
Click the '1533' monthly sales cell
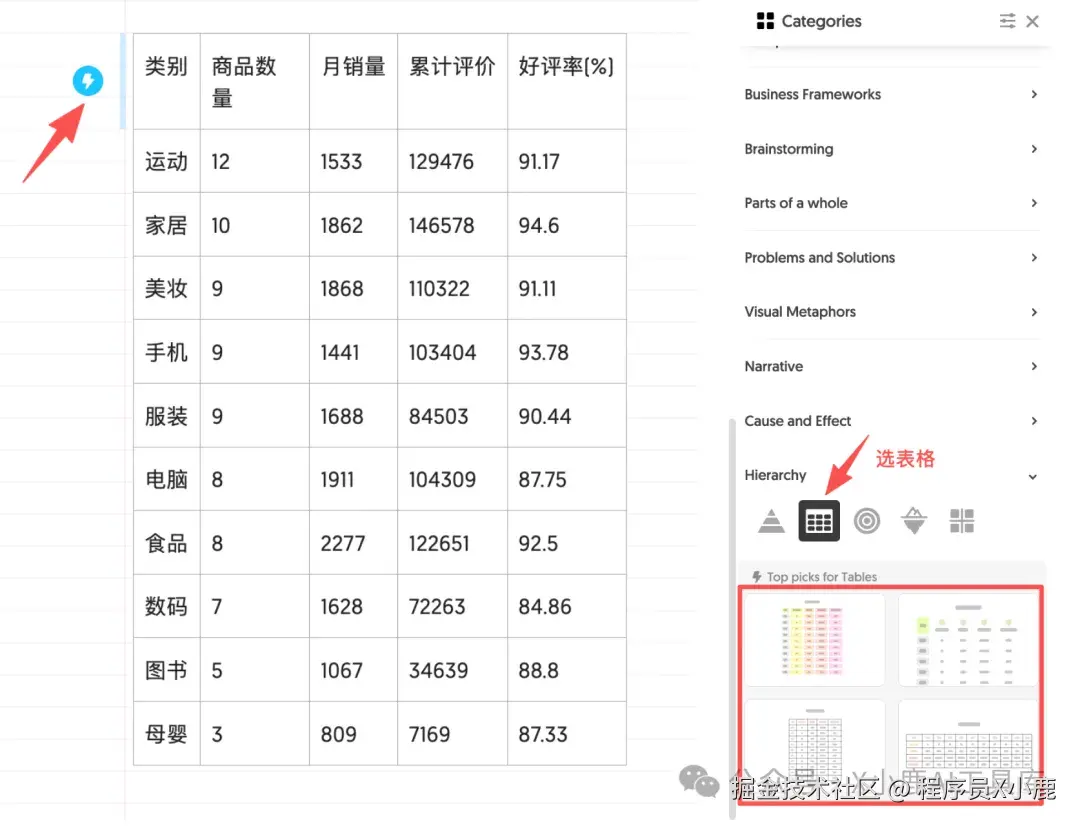pos(353,161)
